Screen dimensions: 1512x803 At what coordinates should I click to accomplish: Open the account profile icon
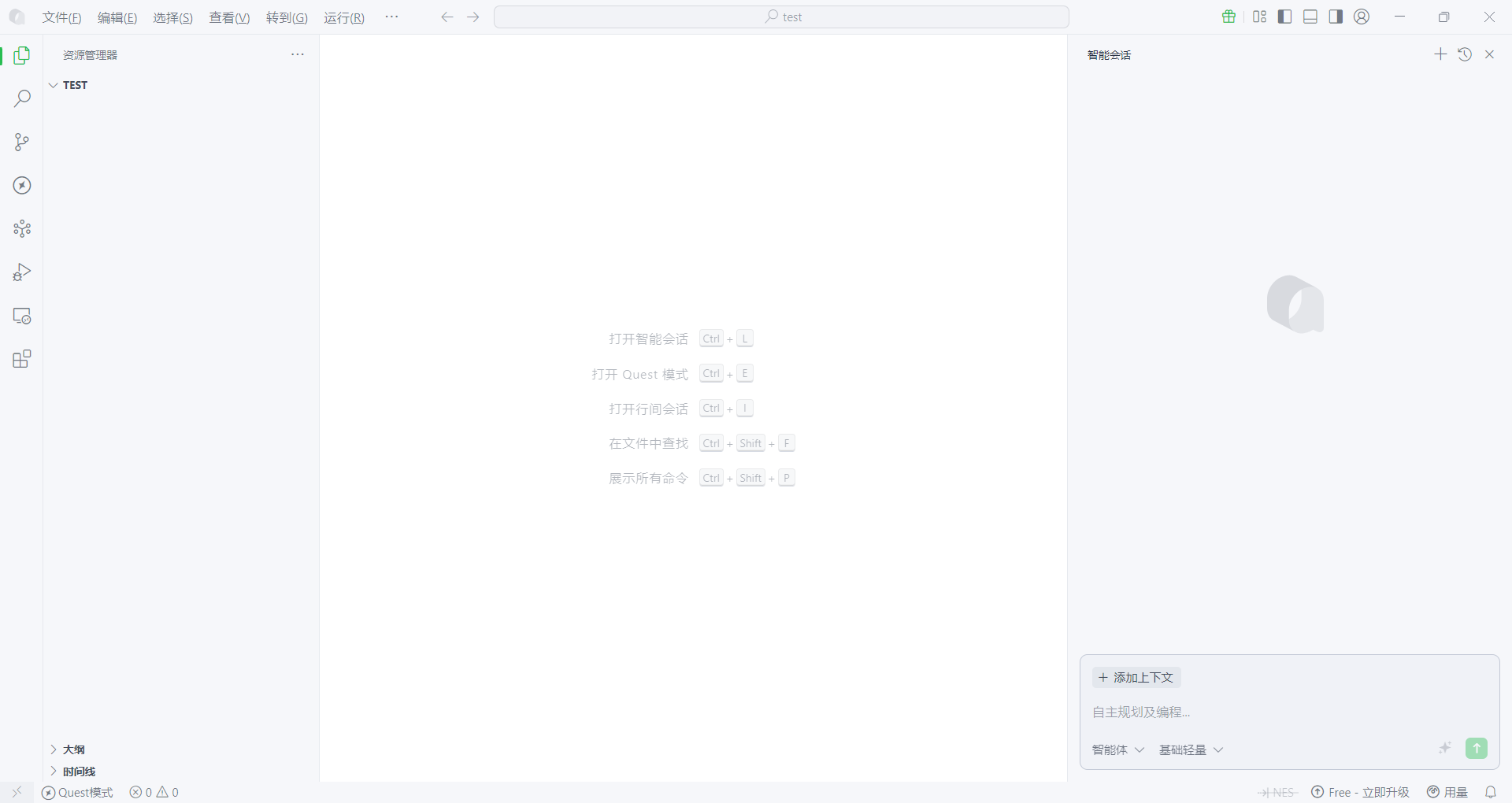coord(1362,17)
